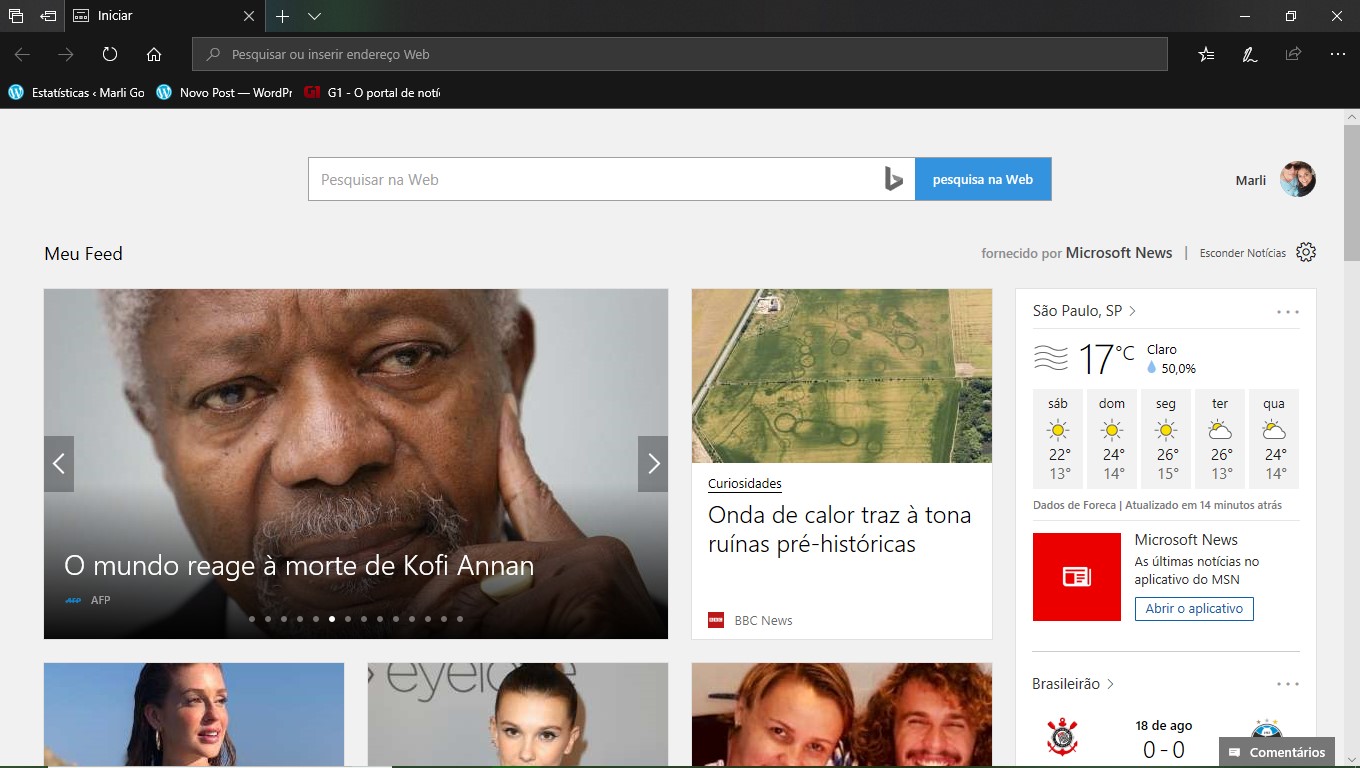Open a new tab with plus icon

coord(283,16)
